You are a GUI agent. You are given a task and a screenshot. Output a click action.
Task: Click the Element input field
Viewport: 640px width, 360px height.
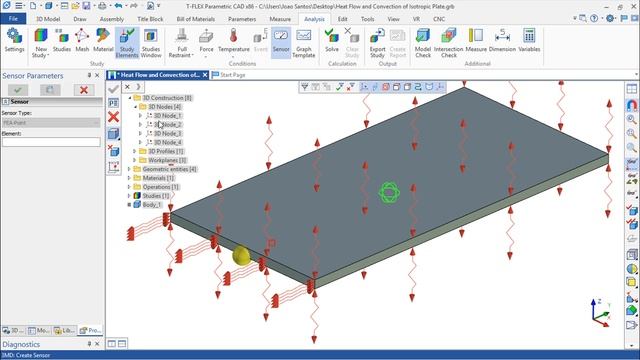[51, 142]
